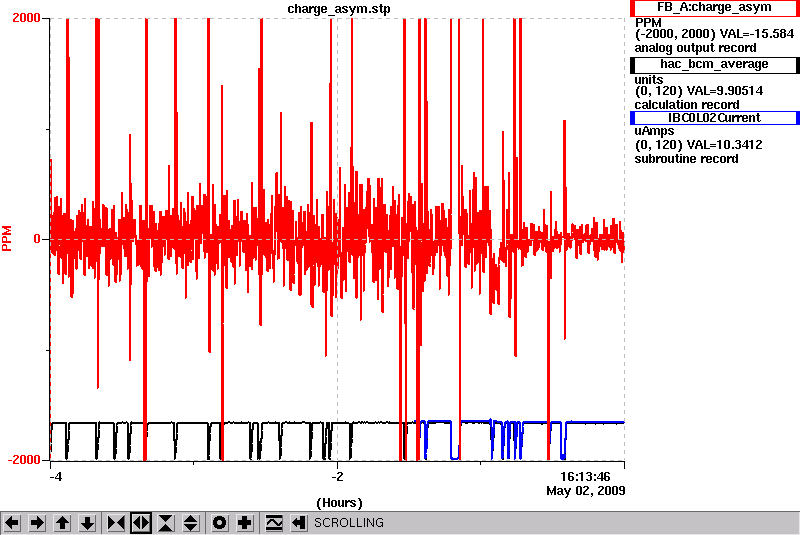800x535 pixels.
Task: Pan the plot left with left arrow
Action: pos(12,523)
